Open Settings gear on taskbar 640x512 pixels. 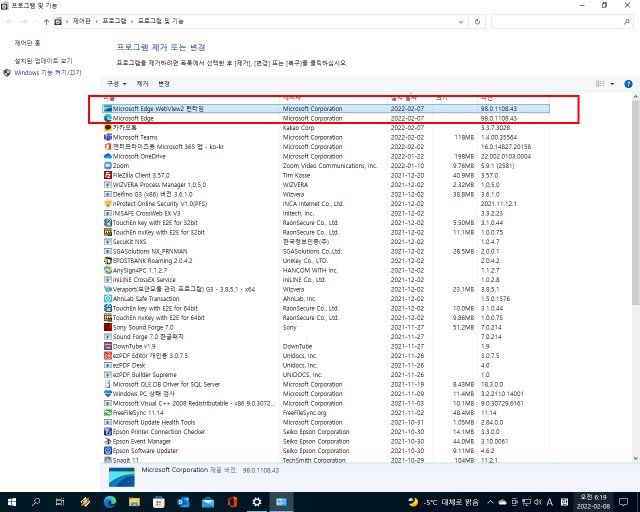coord(256,502)
